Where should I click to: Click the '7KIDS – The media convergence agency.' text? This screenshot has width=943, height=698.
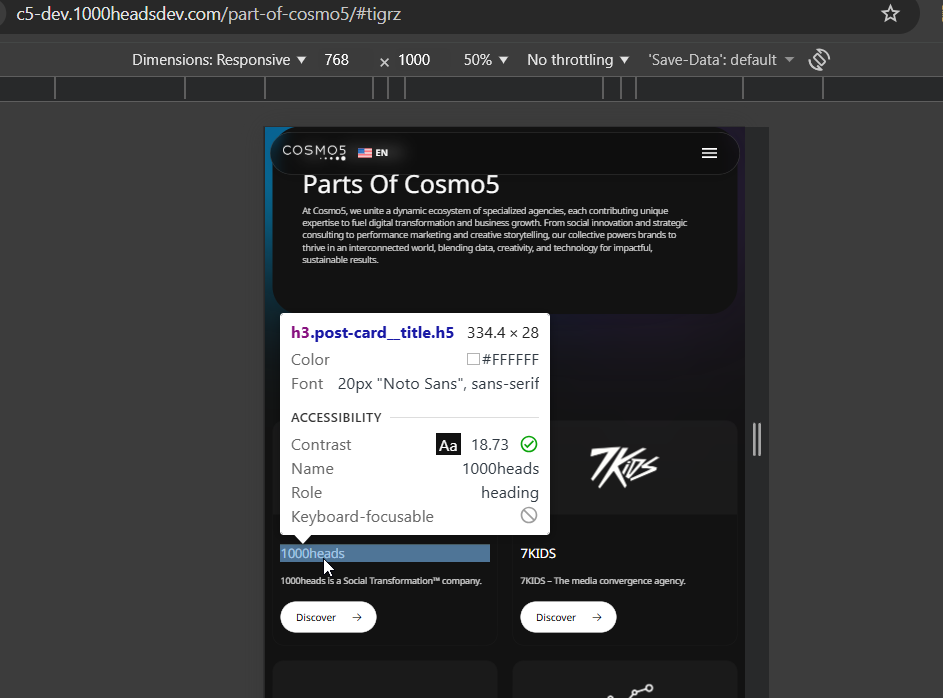(603, 581)
